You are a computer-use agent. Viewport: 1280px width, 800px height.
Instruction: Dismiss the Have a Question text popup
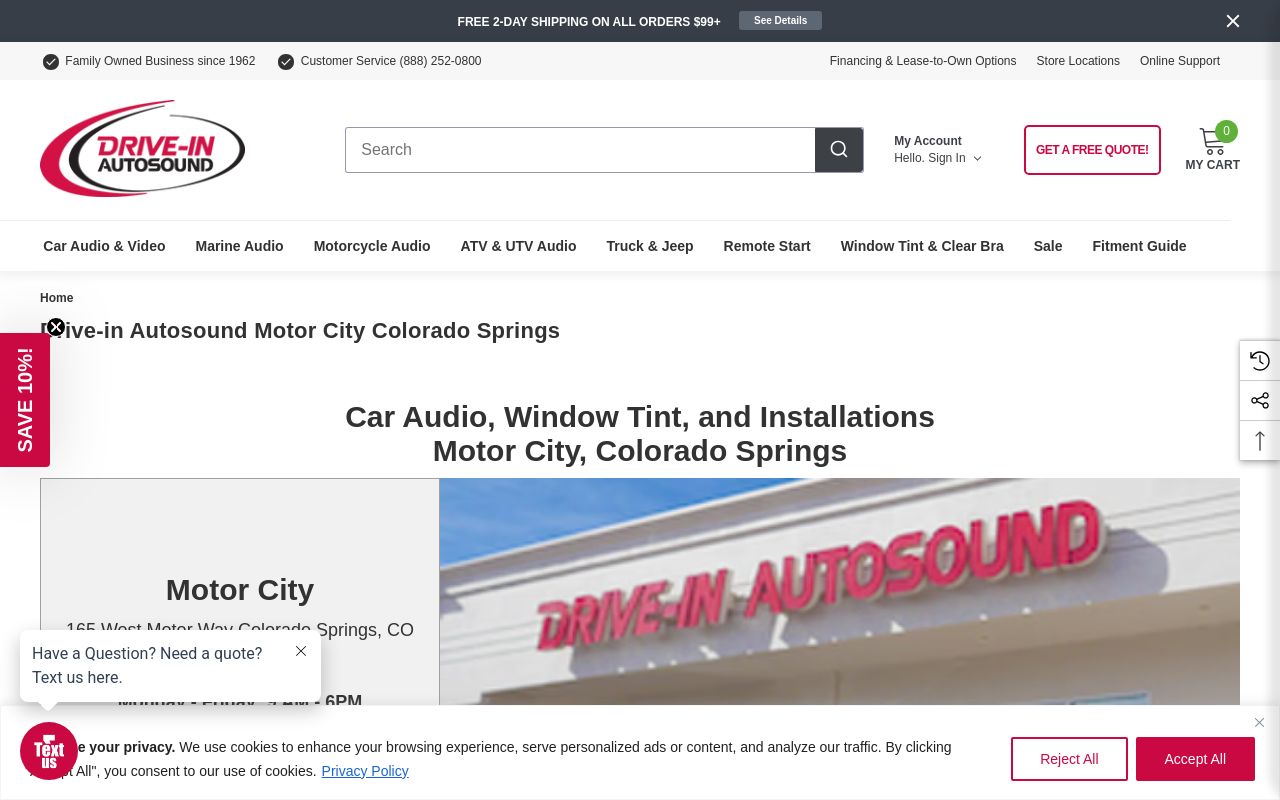coord(301,651)
